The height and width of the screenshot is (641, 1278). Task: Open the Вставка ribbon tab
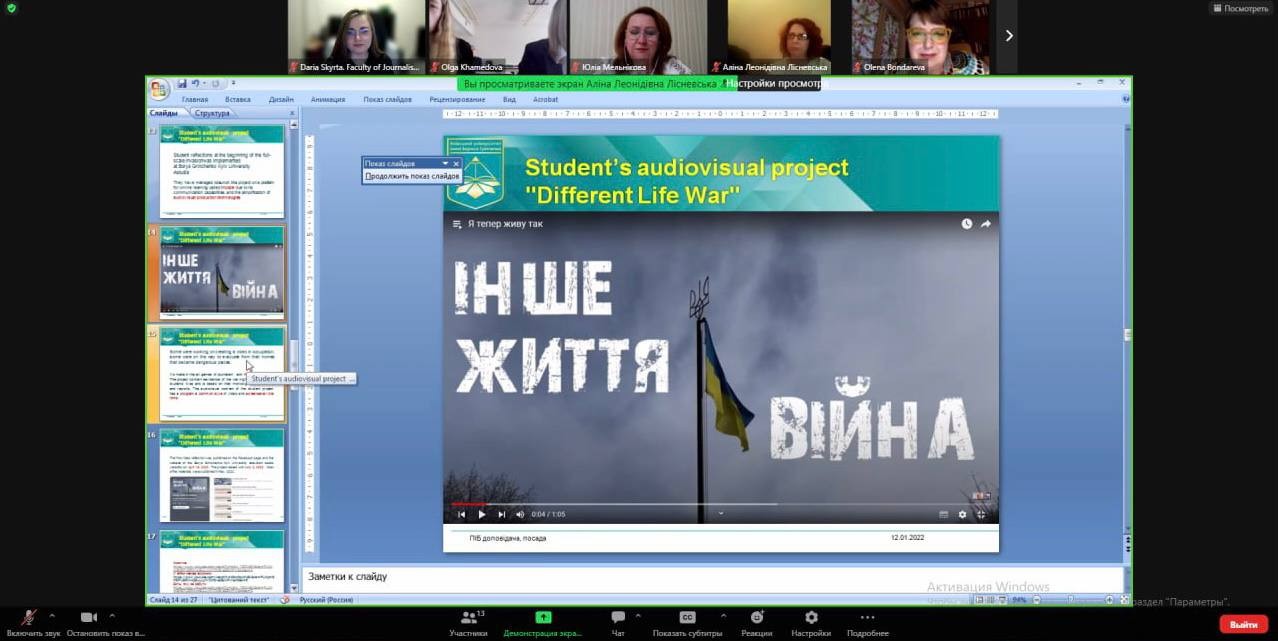(238, 100)
